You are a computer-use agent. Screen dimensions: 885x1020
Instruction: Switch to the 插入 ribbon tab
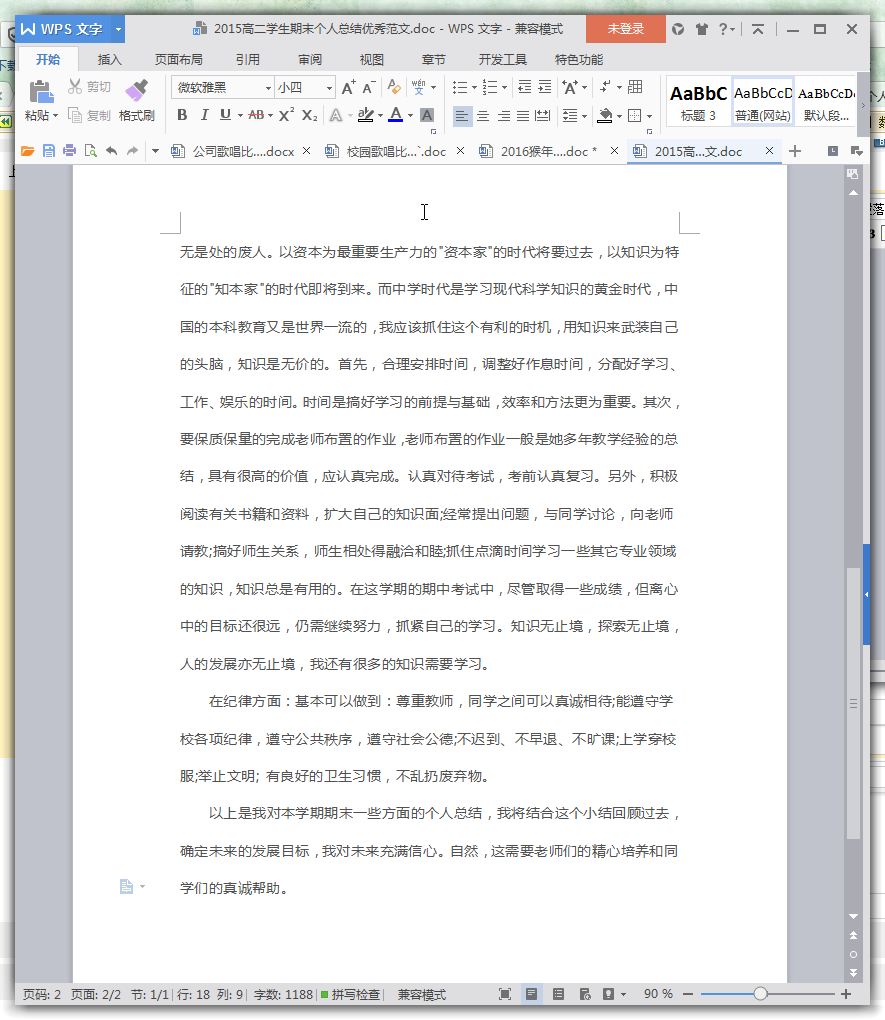pos(109,59)
